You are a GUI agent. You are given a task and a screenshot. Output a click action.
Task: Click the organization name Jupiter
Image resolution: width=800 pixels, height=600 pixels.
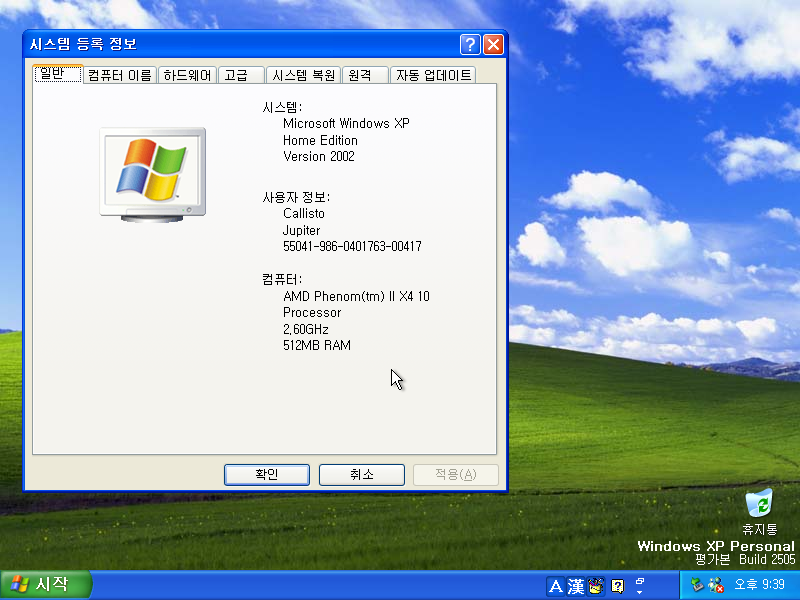click(x=301, y=230)
